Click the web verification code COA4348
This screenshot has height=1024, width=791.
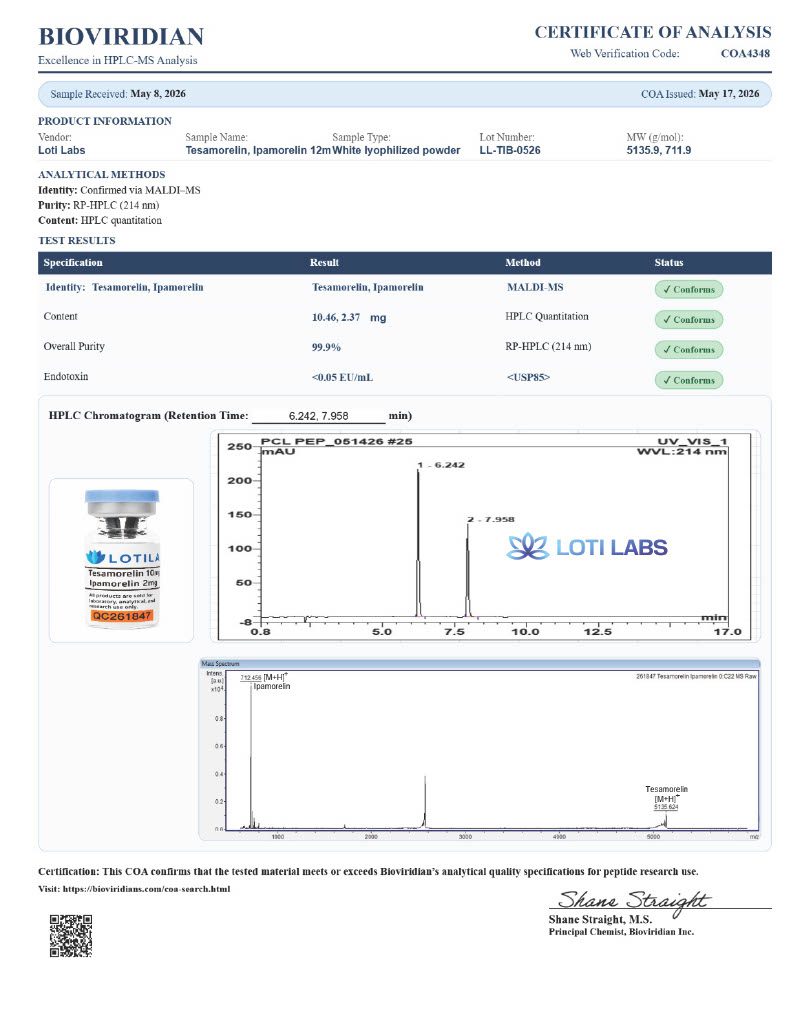pos(745,54)
